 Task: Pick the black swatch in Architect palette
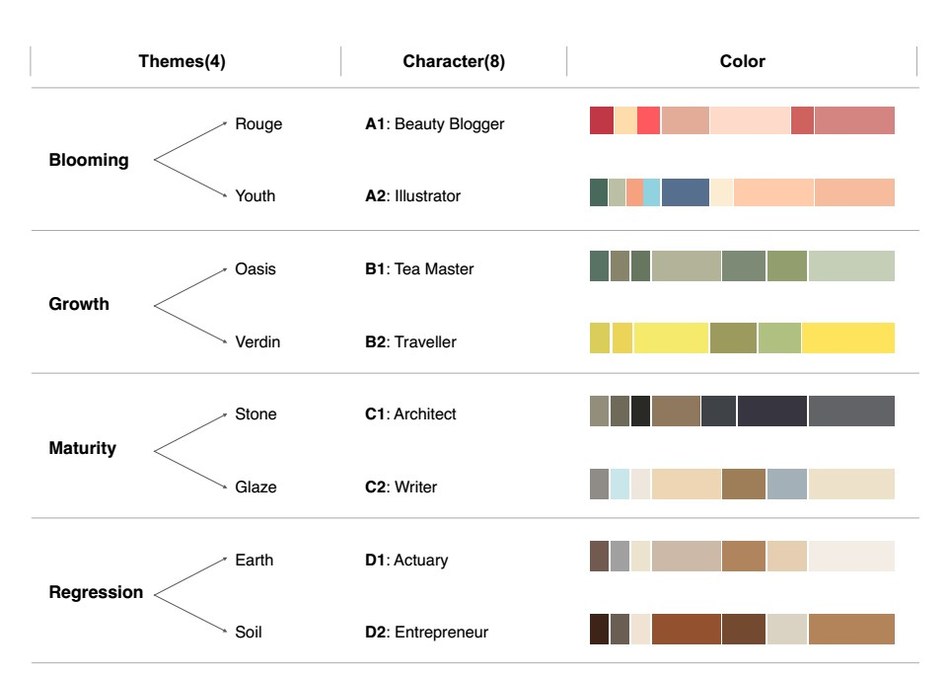pos(640,411)
